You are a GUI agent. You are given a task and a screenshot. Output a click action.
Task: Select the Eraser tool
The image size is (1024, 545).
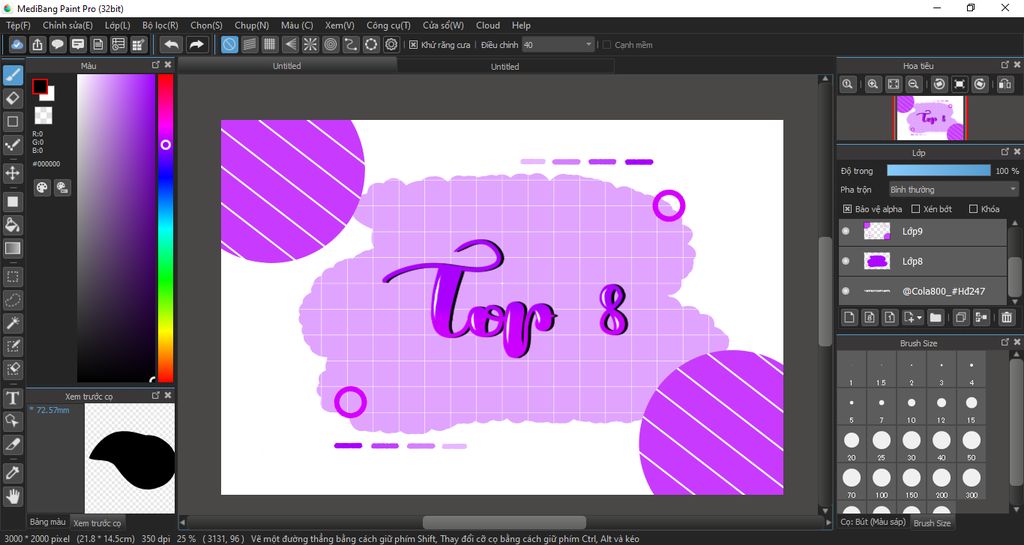coord(12,99)
